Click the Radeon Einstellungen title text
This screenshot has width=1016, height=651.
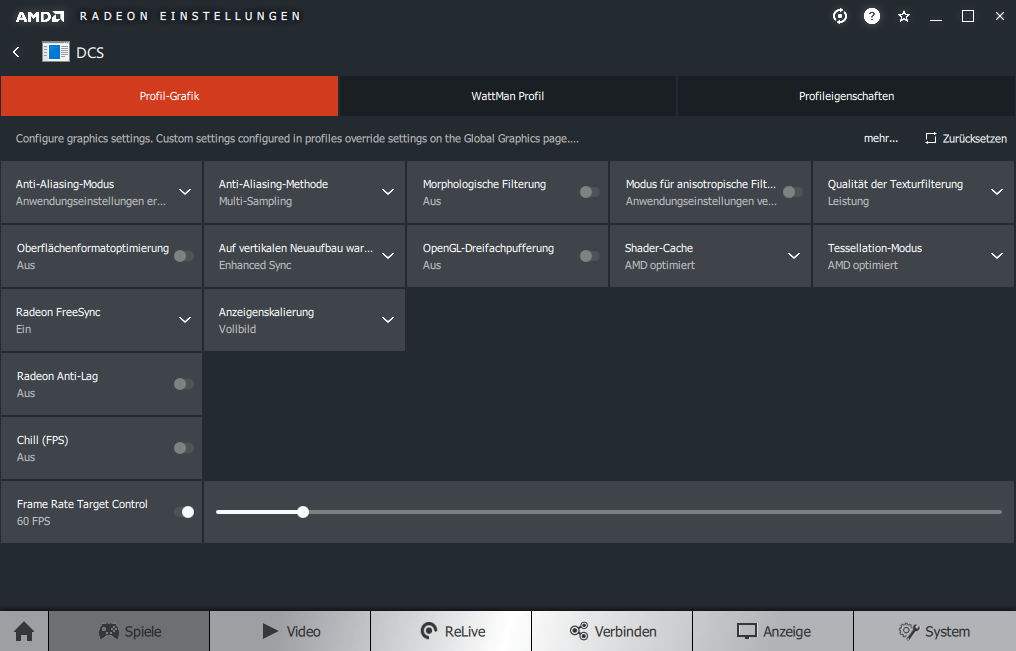coord(190,16)
